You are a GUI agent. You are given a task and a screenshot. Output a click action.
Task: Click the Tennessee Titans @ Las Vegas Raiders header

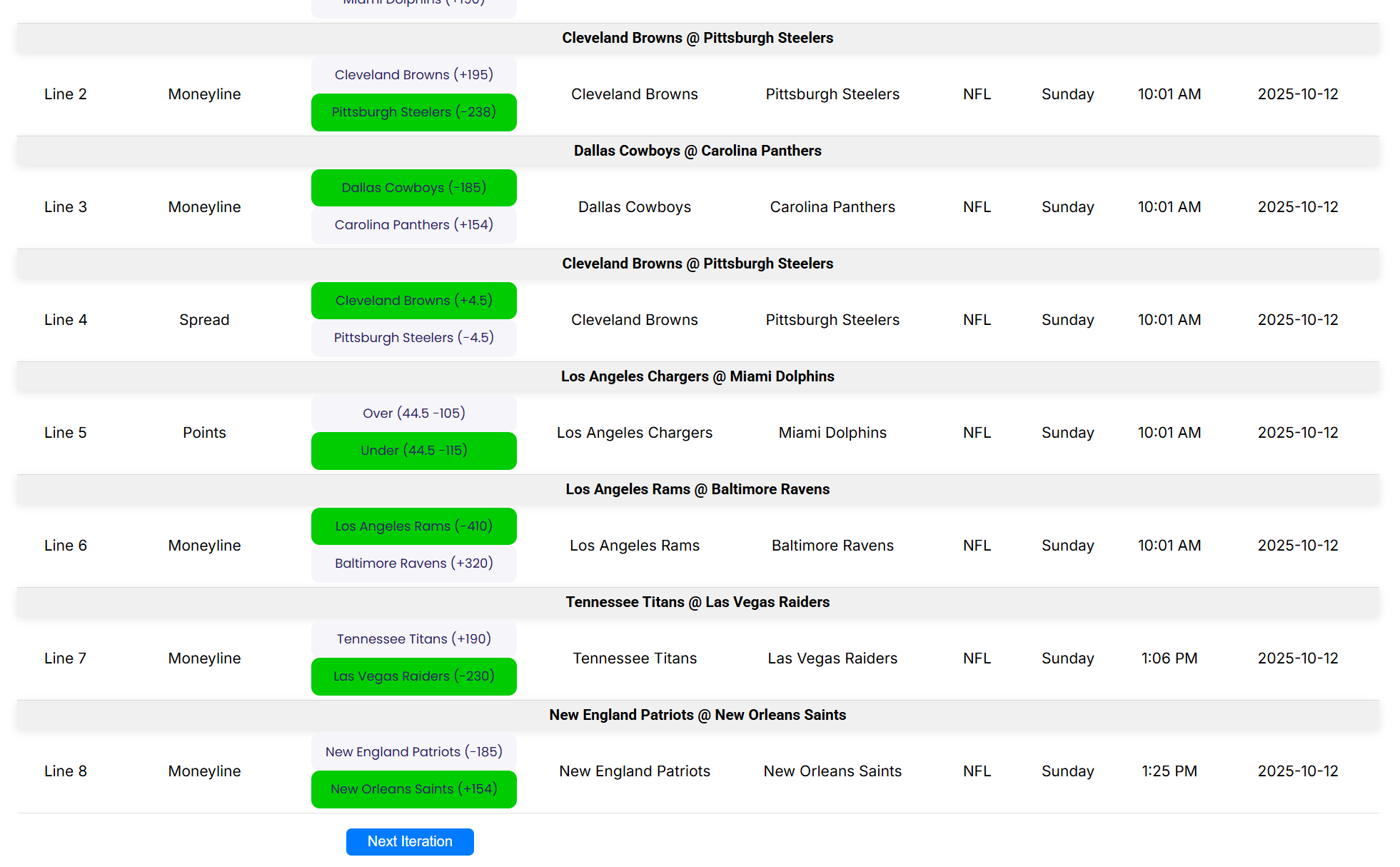698,602
